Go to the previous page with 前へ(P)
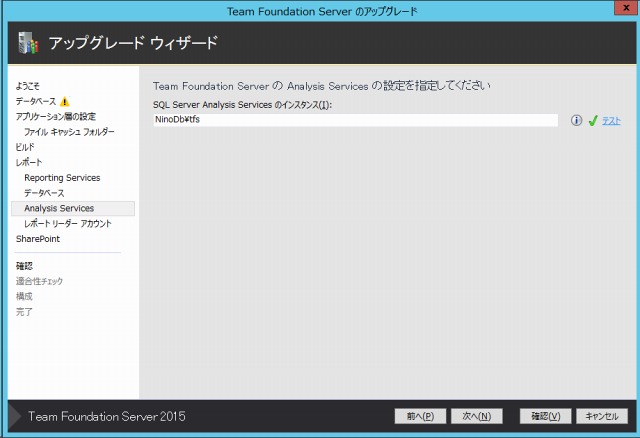 click(420, 416)
